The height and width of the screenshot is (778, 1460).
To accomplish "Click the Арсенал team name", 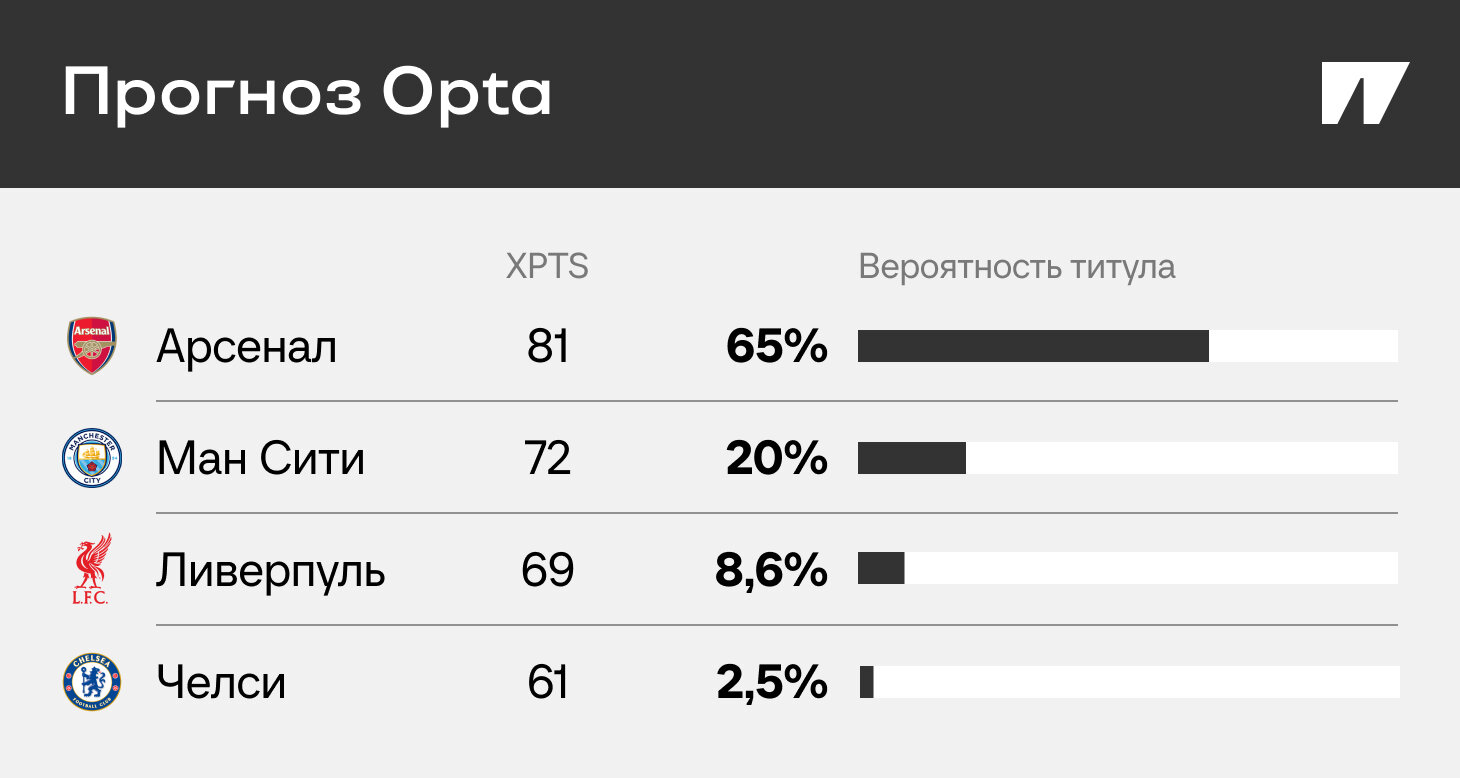I will click(246, 347).
